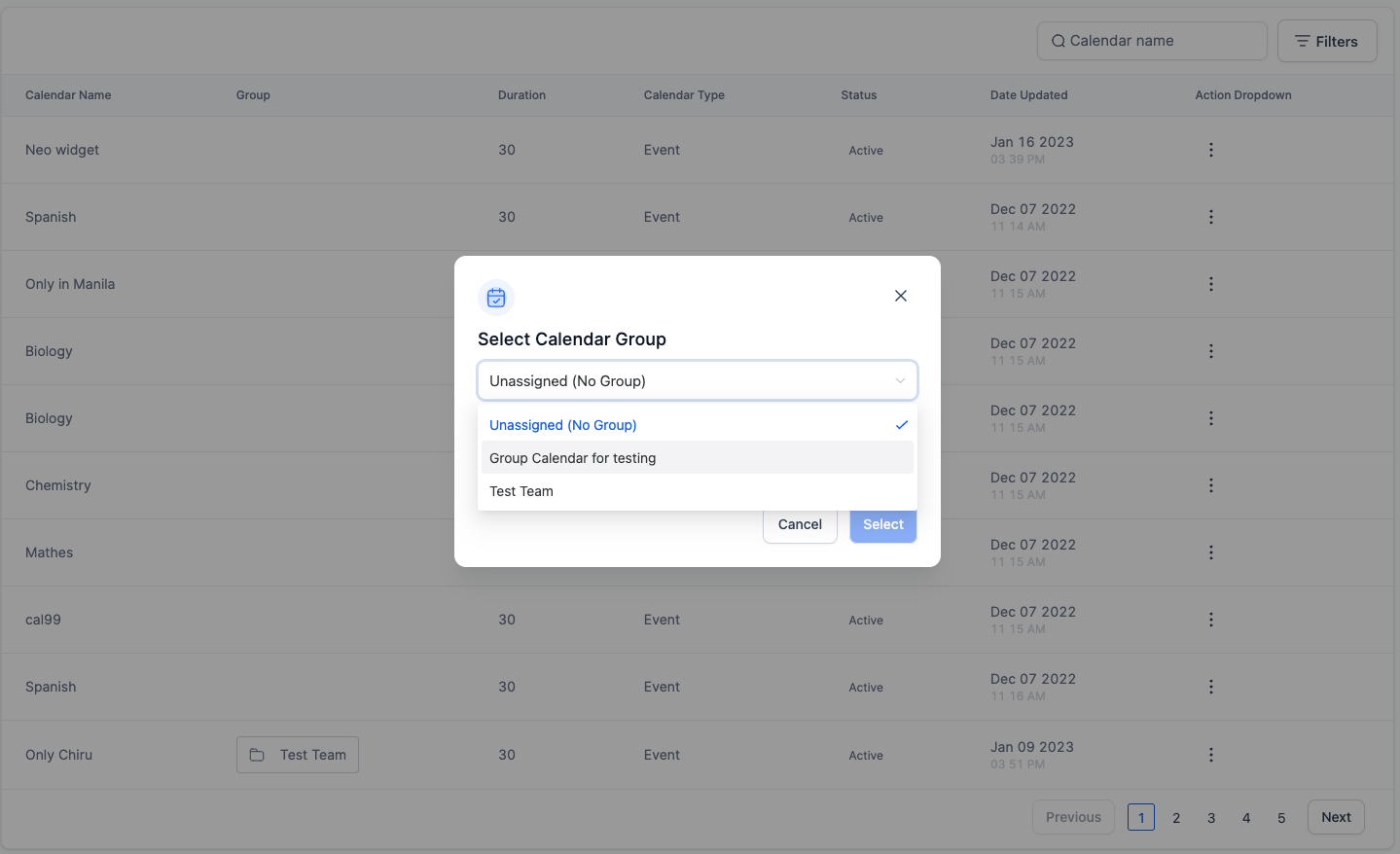Go to the Next page
The image size is (1400, 854).
[1336, 817]
